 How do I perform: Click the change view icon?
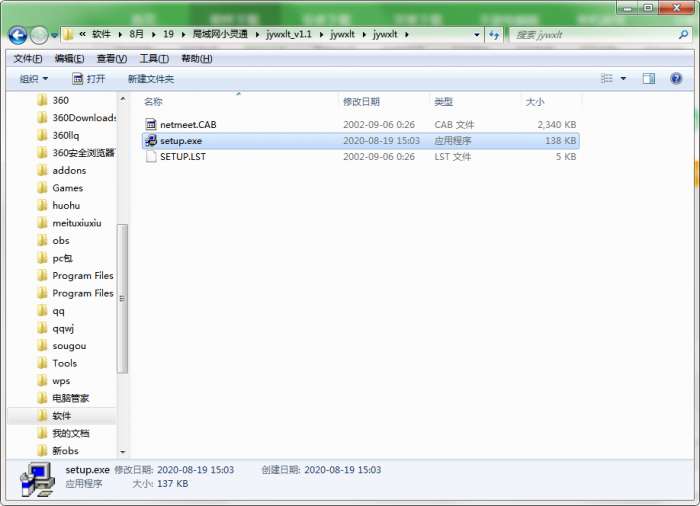[606, 79]
